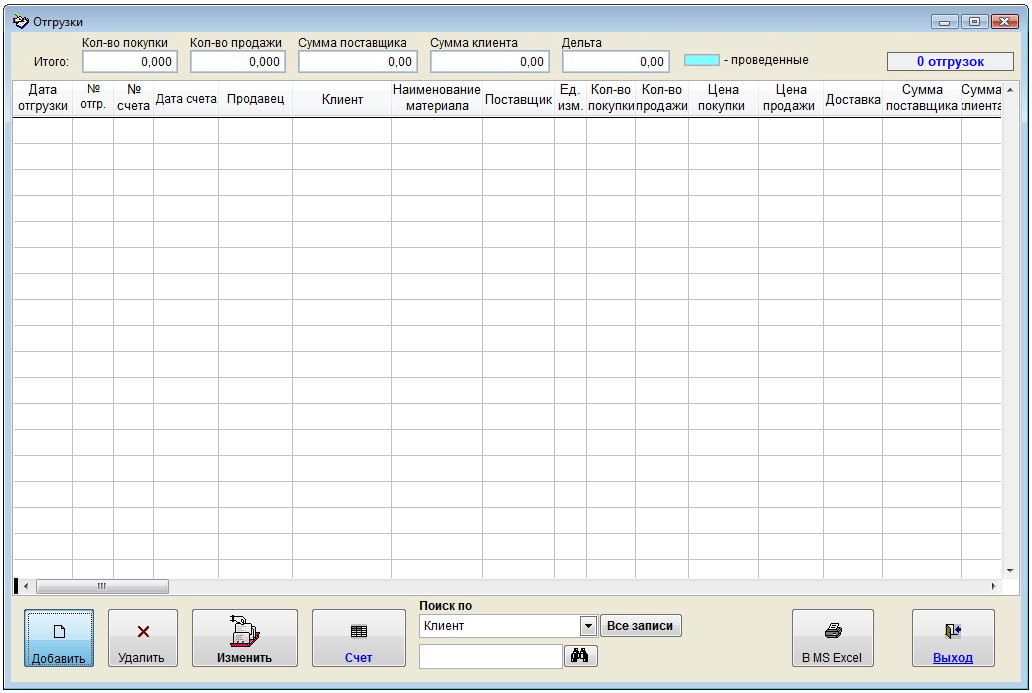This screenshot has height=693, width=1032.
Task: Click the vertical scrollbar down arrow
Action: click(1010, 571)
